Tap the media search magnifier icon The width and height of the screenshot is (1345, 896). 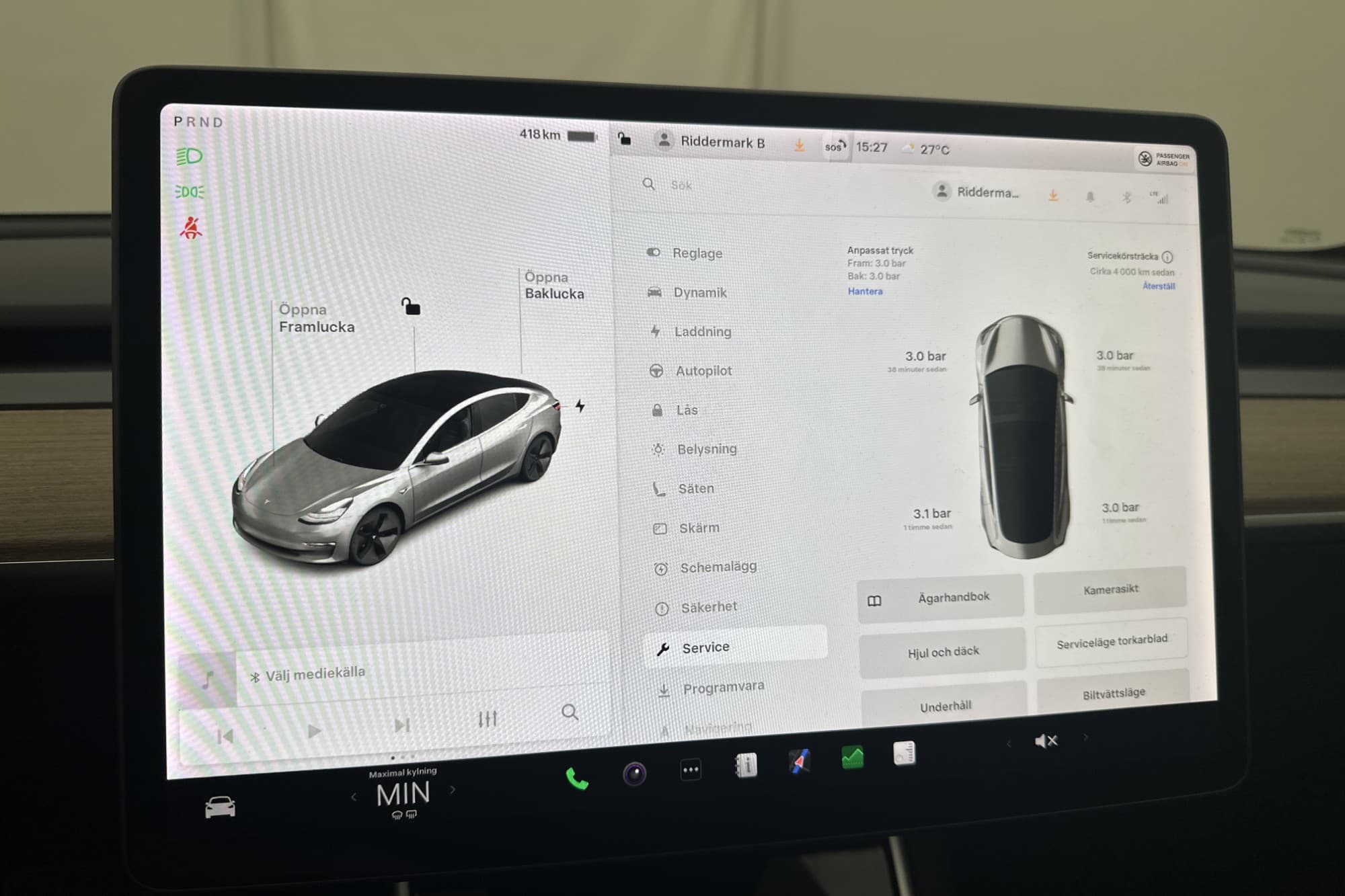570,712
